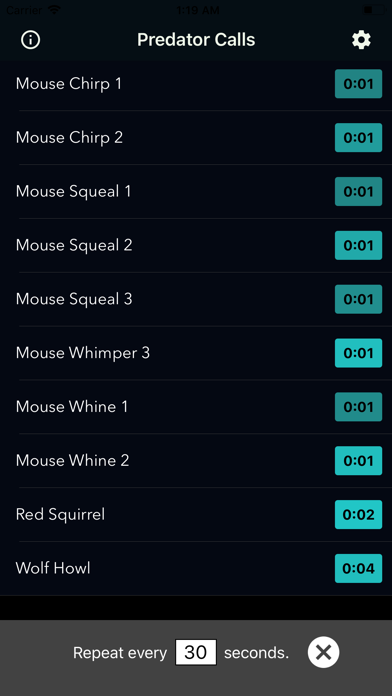Play Wolf Howl 0:04 button

pyautogui.click(x=358, y=568)
